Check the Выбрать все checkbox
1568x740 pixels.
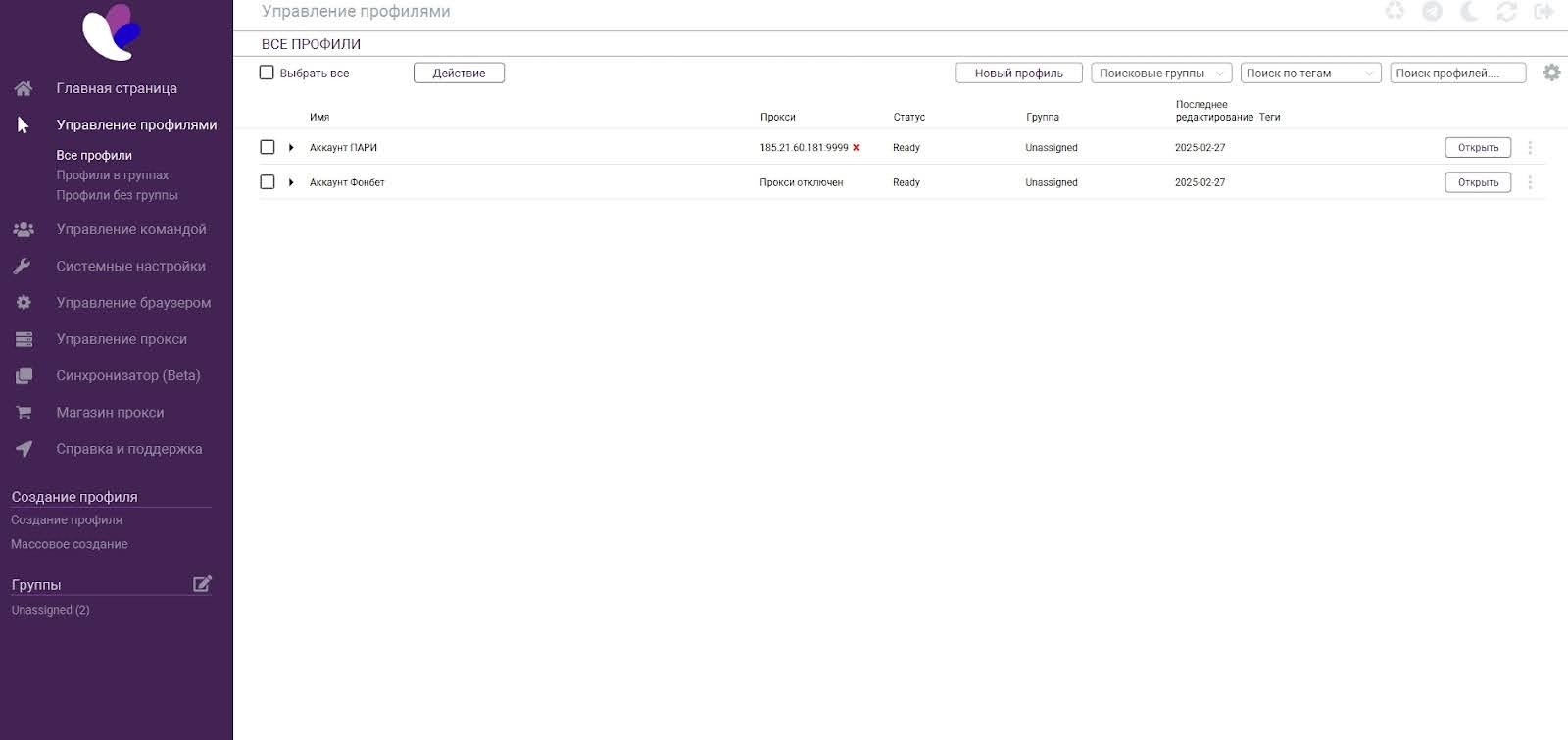pyautogui.click(x=267, y=73)
